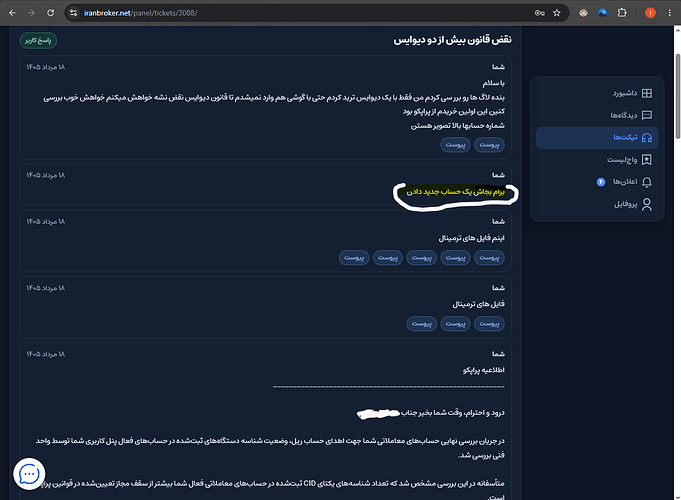Click the first extension icon in toolbar
Image resolution: width=681 pixels, height=500 pixels.
pyautogui.click(x=583, y=13)
